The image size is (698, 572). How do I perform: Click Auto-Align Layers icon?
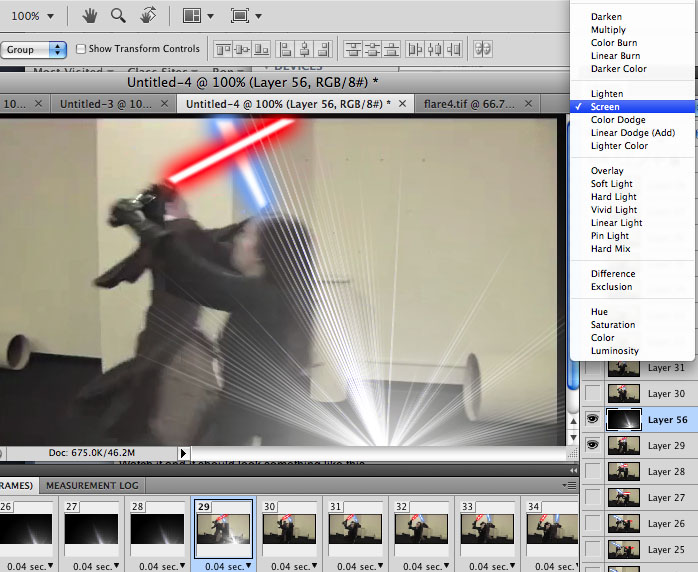(x=483, y=49)
